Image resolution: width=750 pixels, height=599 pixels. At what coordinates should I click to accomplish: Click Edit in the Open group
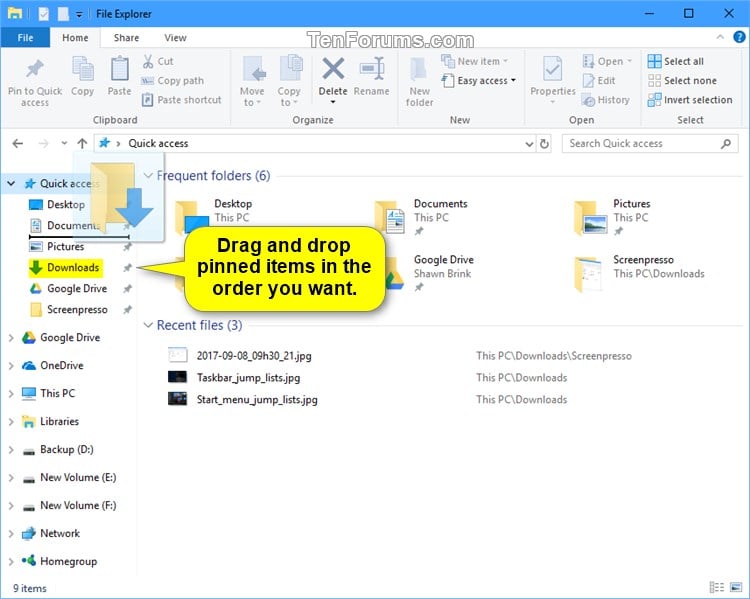pyautogui.click(x=598, y=81)
